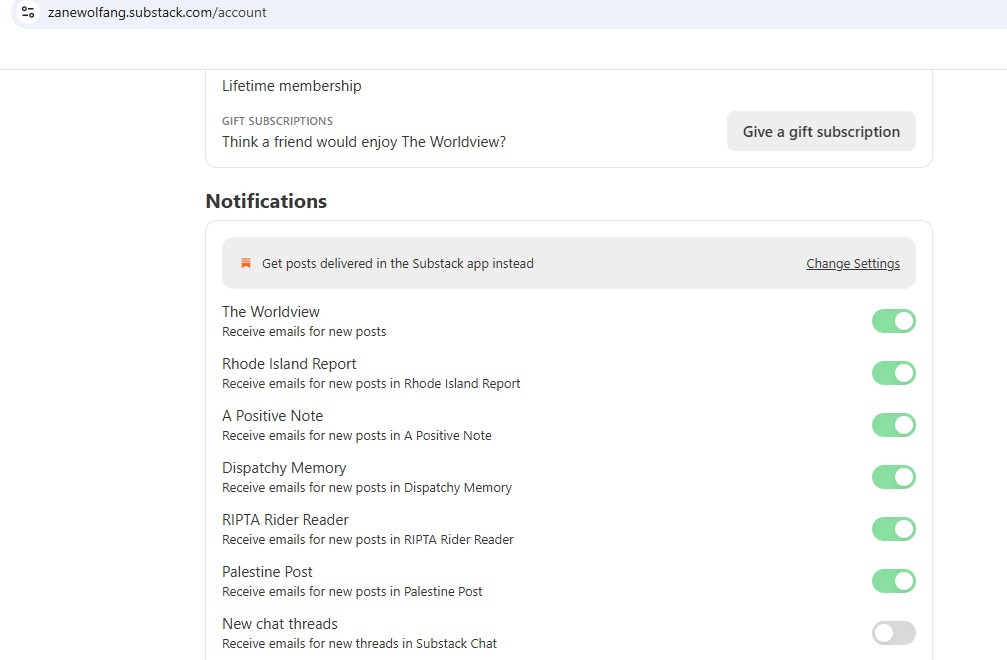Screen dimensions: 1007x660
Task: Click 'Receive emails for new posts in Rhode Island Report'
Action: [371, 384]
